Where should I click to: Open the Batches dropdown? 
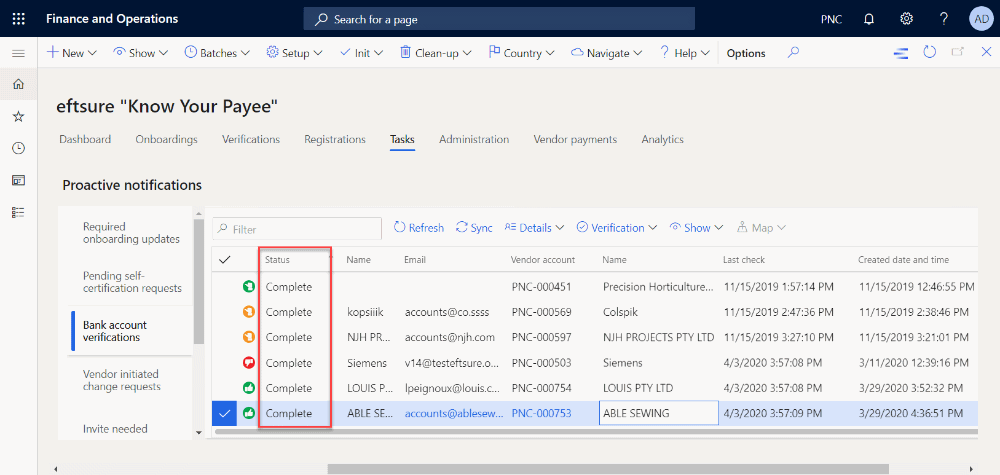[217, 54]
